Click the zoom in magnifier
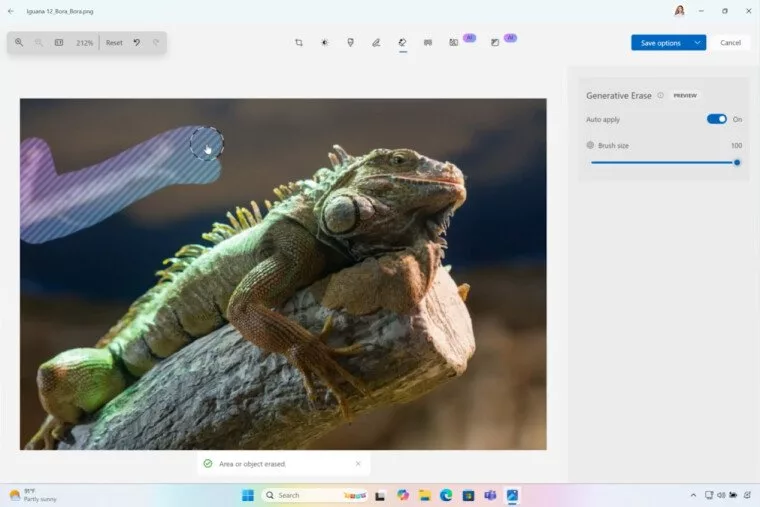This screenshot has height=507, width=760. [19, 43]
